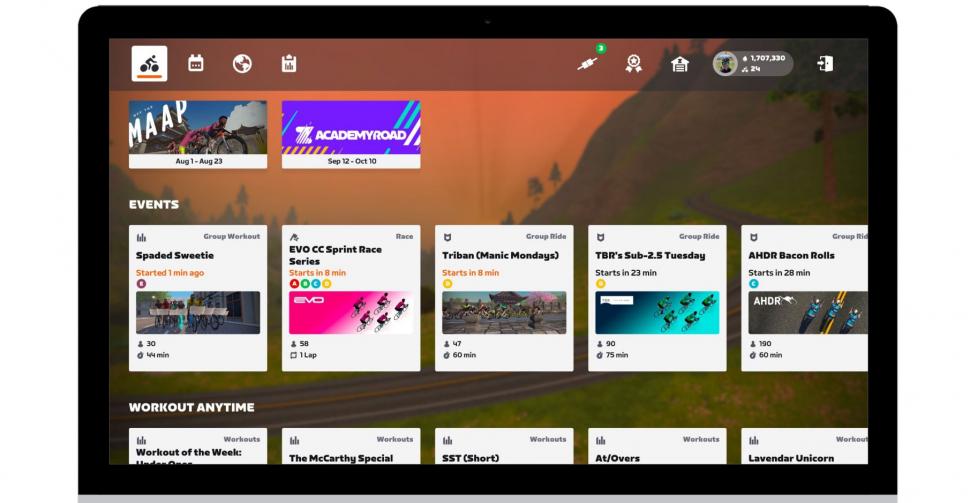Image resolution: width=970 pixels, height=503 pixels.
Task: Click 'Starts in 28 min' text
Action: 779,273
